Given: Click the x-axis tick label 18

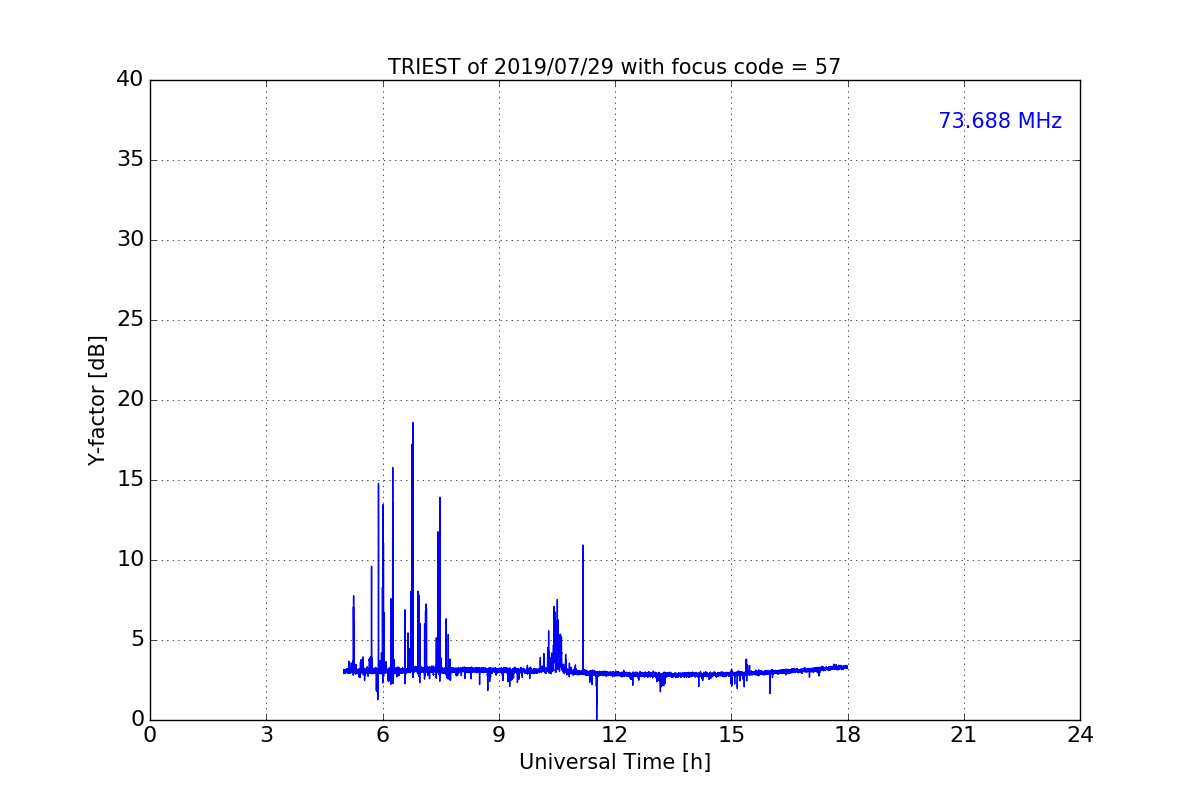Looking at the screenshot, I should click(848, 735).
